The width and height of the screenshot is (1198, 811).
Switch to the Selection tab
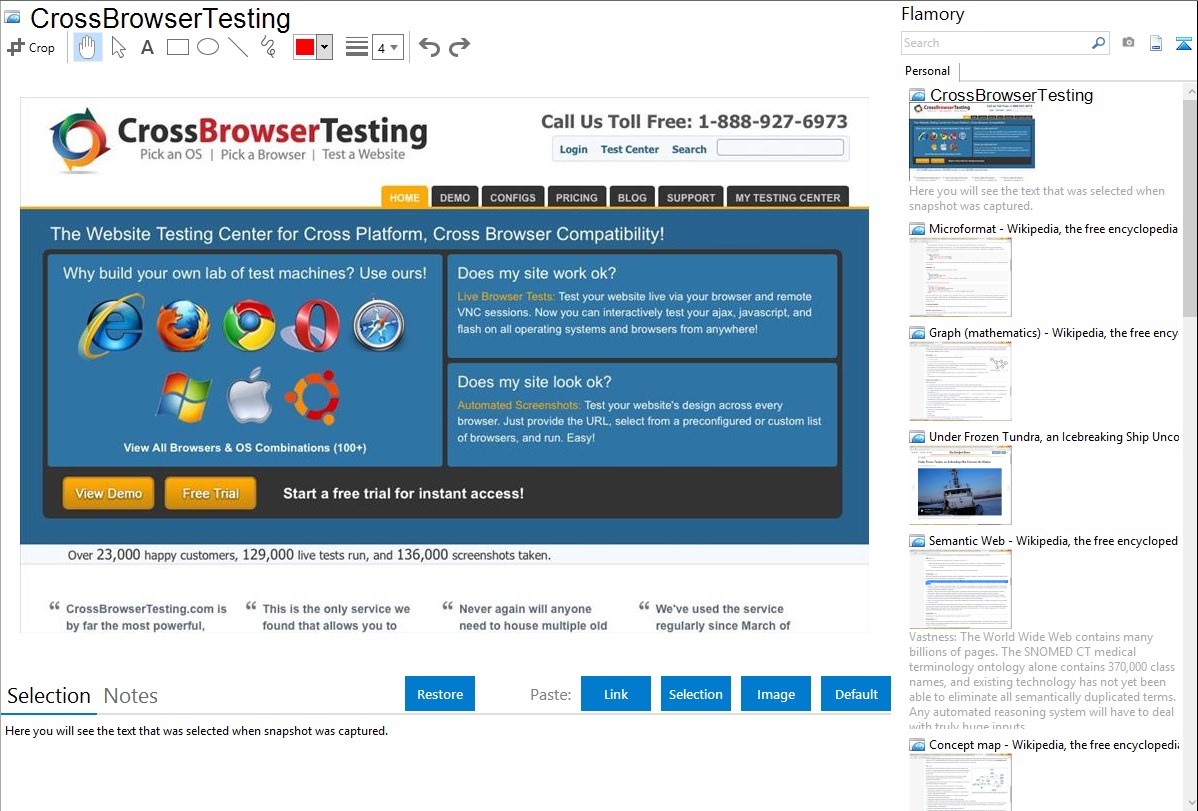[49, 696]
